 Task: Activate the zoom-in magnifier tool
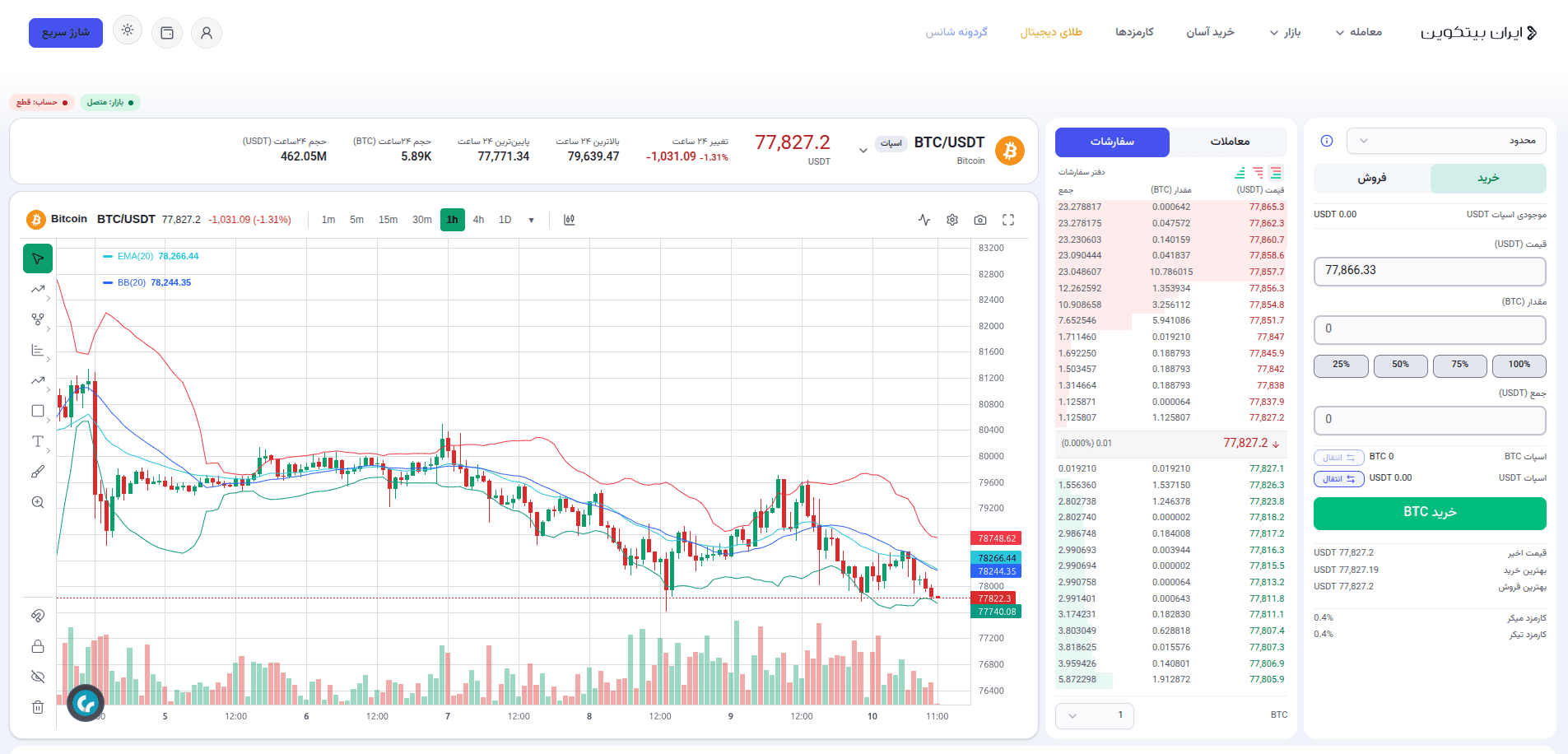[38, 502]
